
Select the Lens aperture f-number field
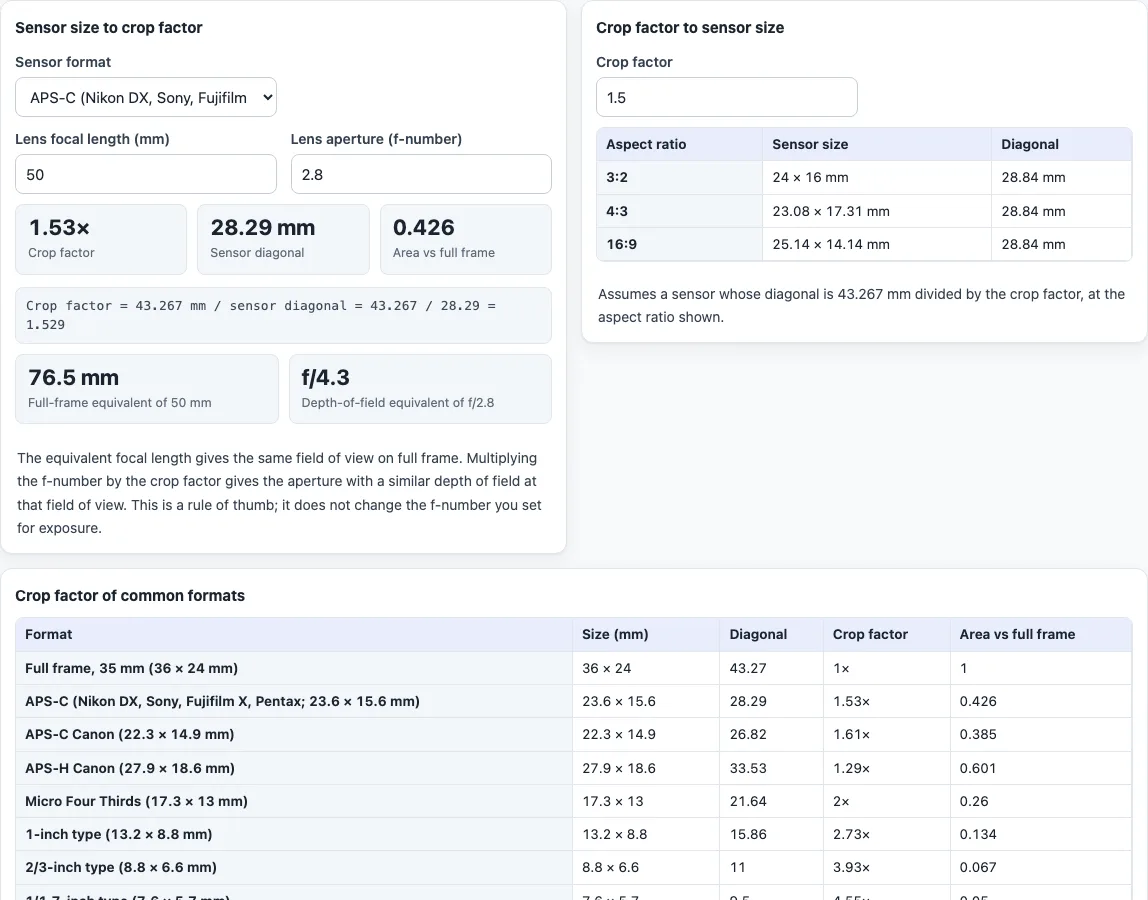421,174
